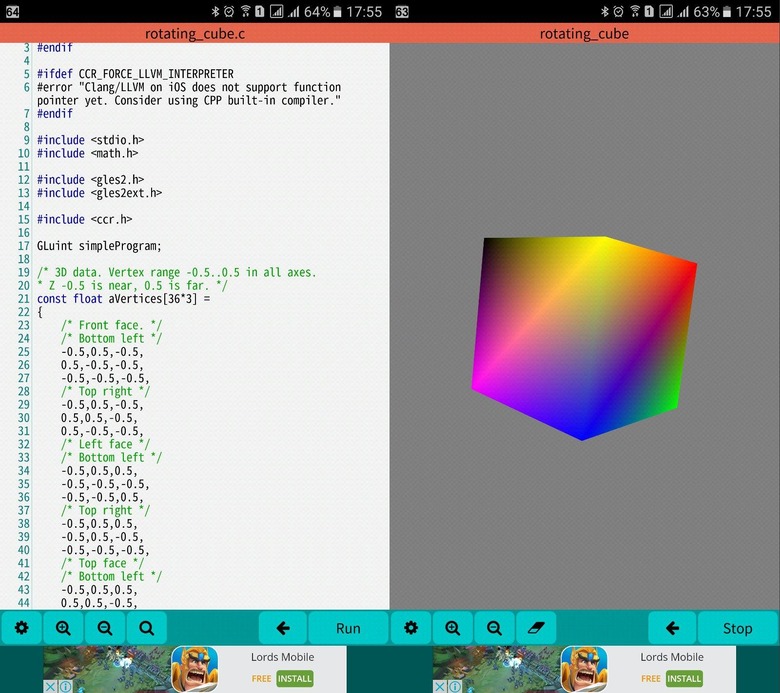Go back using the arrow next to Stop

tap(672, 628)
